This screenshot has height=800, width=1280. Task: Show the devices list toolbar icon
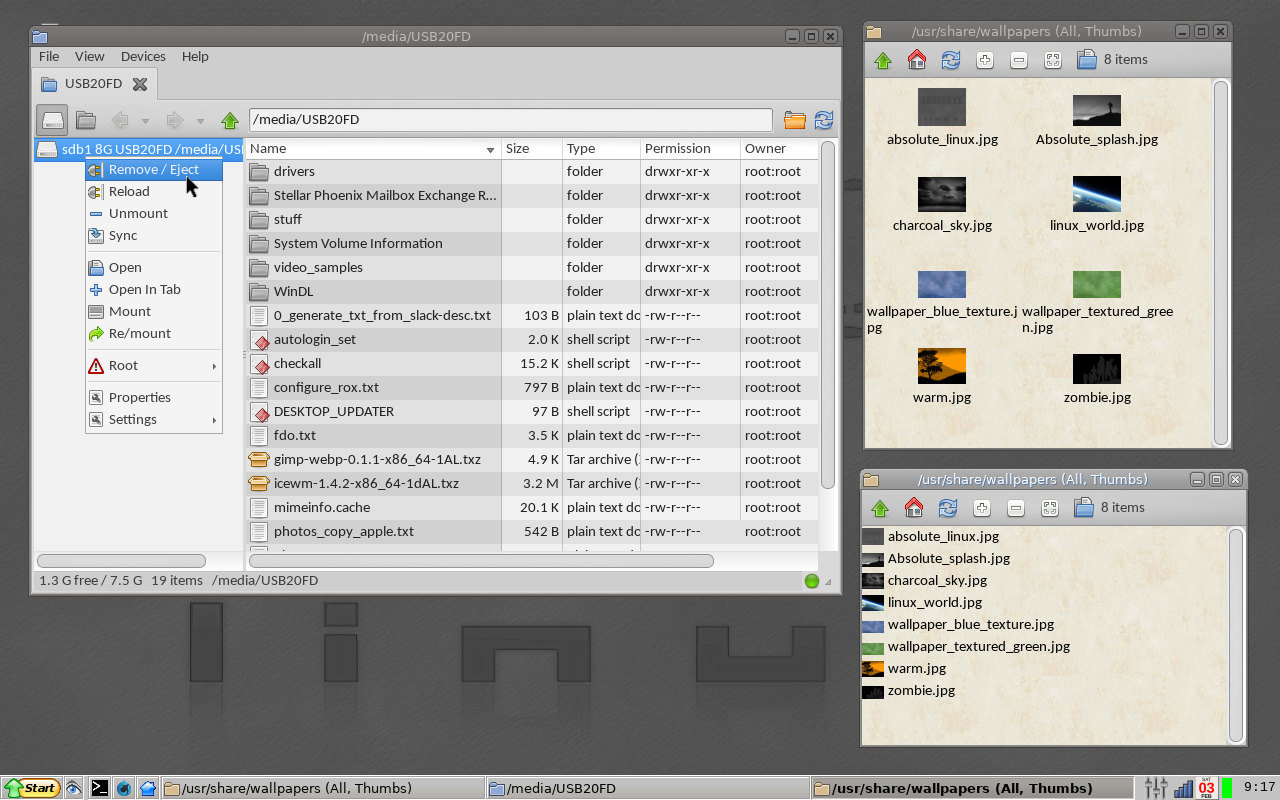(52, 120)
